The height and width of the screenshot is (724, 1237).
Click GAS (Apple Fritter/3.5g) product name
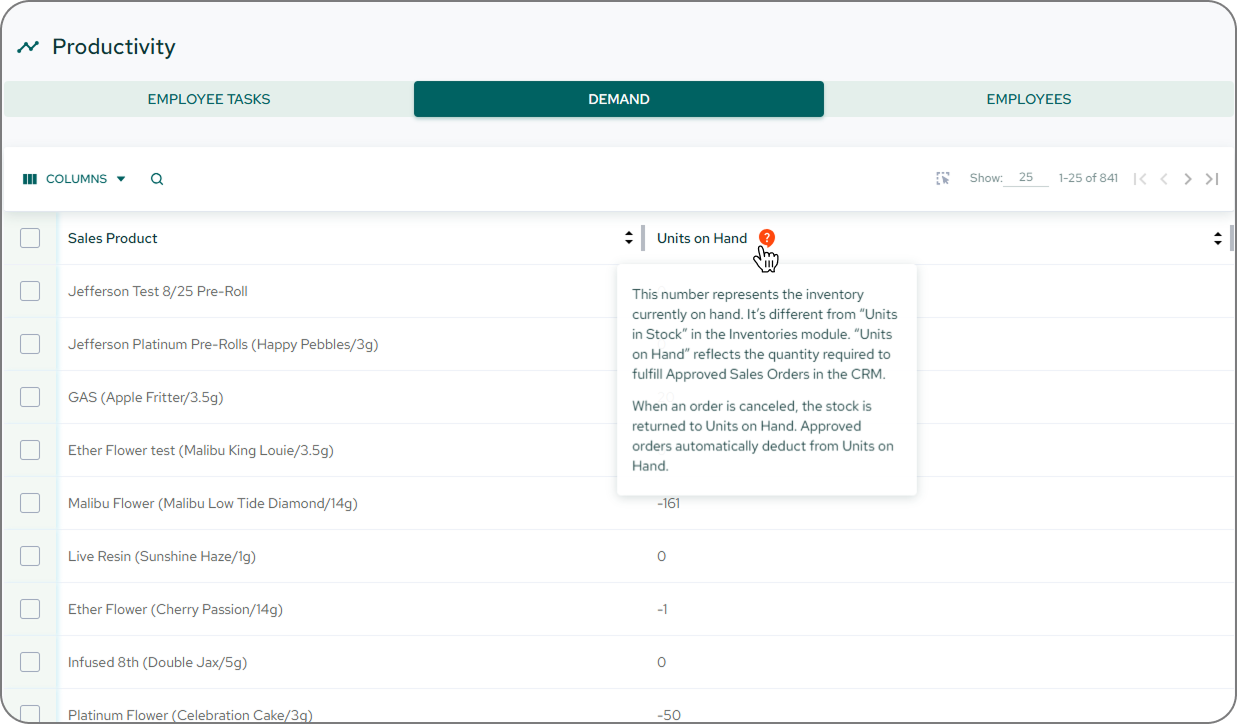pyautogui.click(x=146, y=397)
